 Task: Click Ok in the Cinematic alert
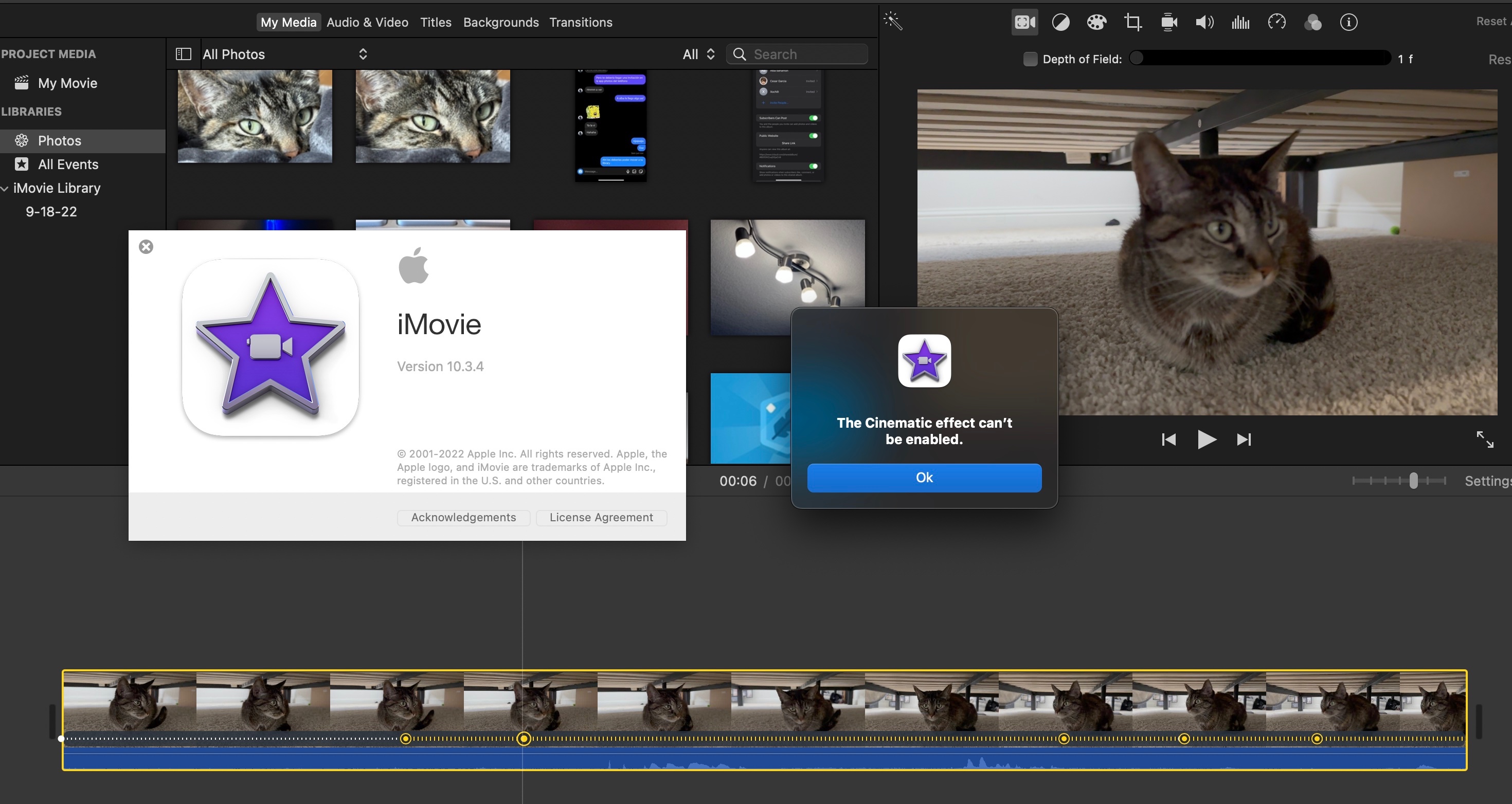(924, 478)
